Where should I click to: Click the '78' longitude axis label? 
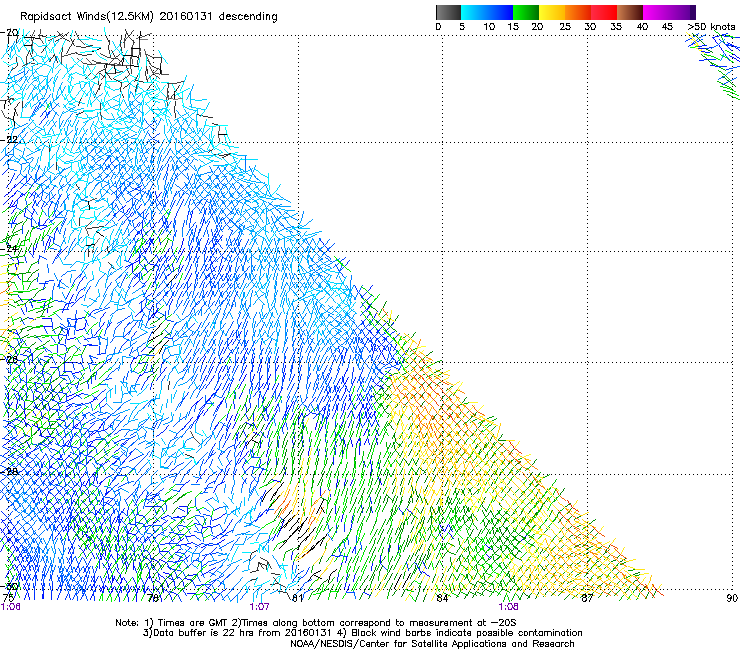tap(153, 598)
